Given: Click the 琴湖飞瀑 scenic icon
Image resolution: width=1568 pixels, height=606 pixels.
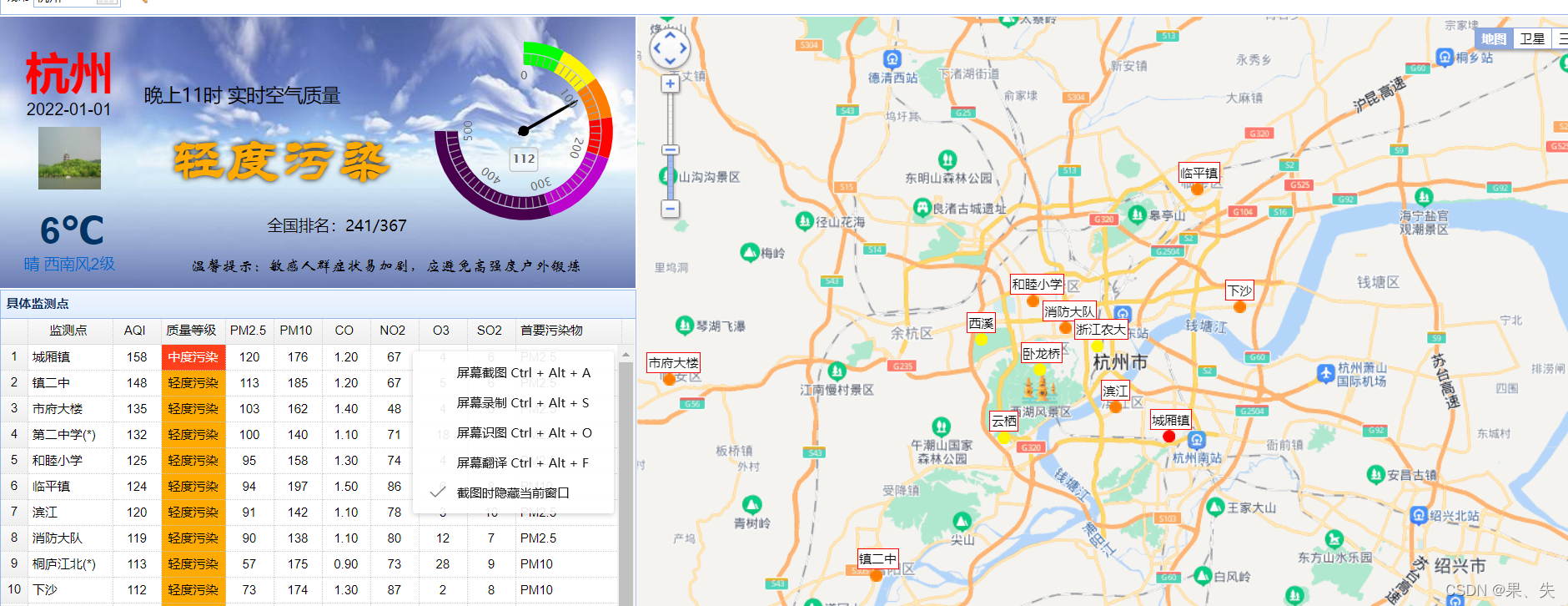Looking at the screenshot, I should (685, 325).
